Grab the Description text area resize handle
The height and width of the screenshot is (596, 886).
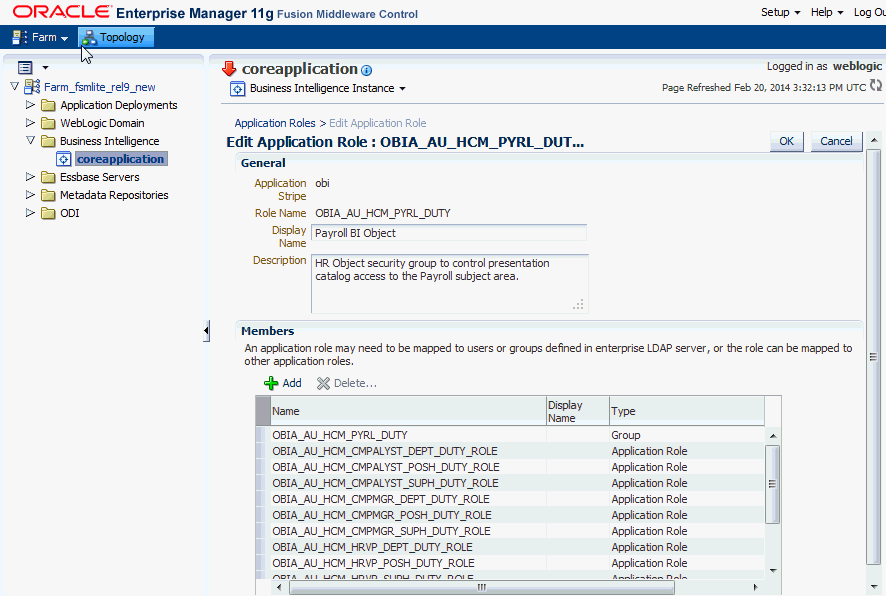click(578, 304)
